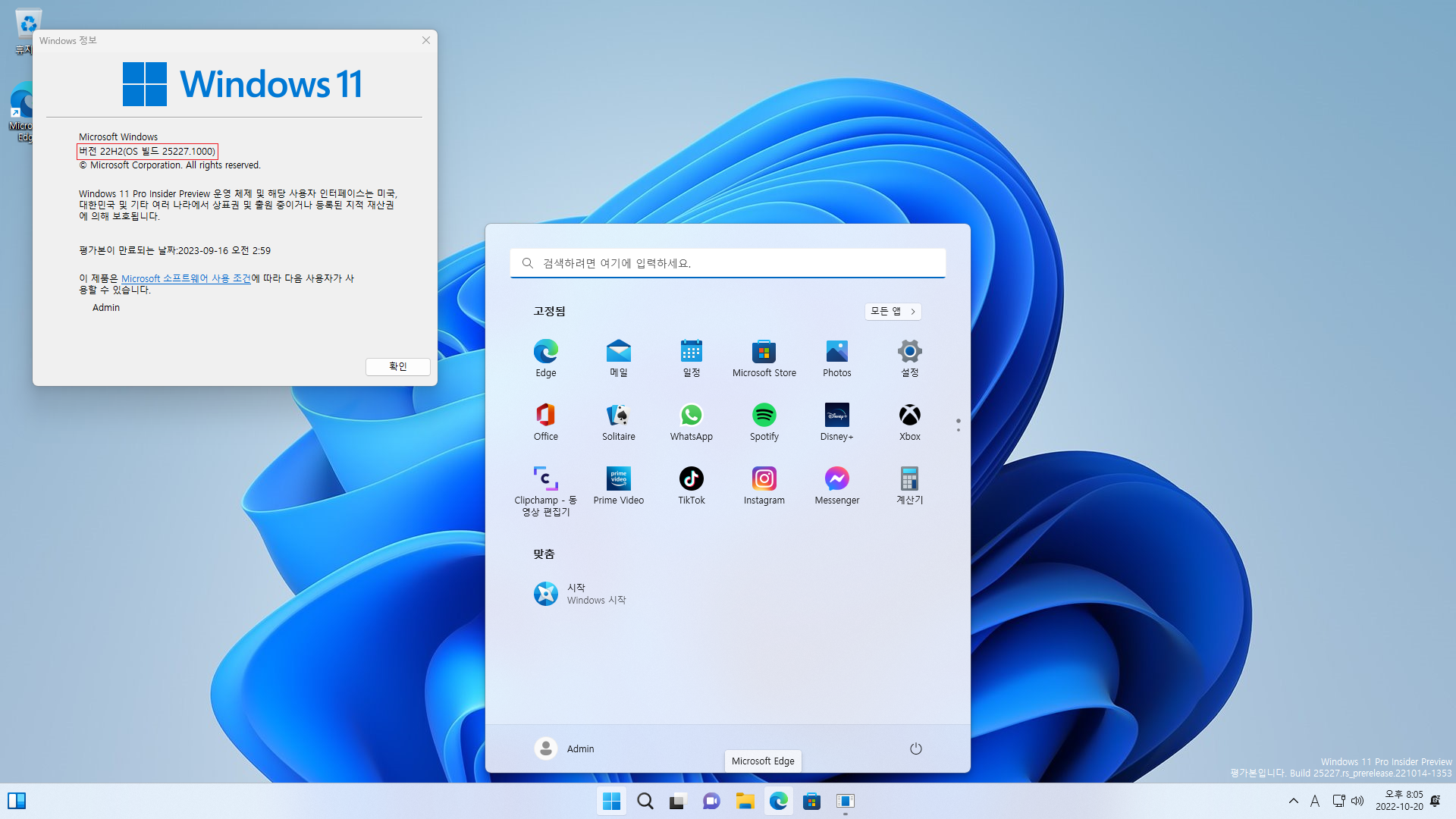1456x819 pixels.
Task: Open the Windows 시작 recommended item
Action: click(580, 594)
